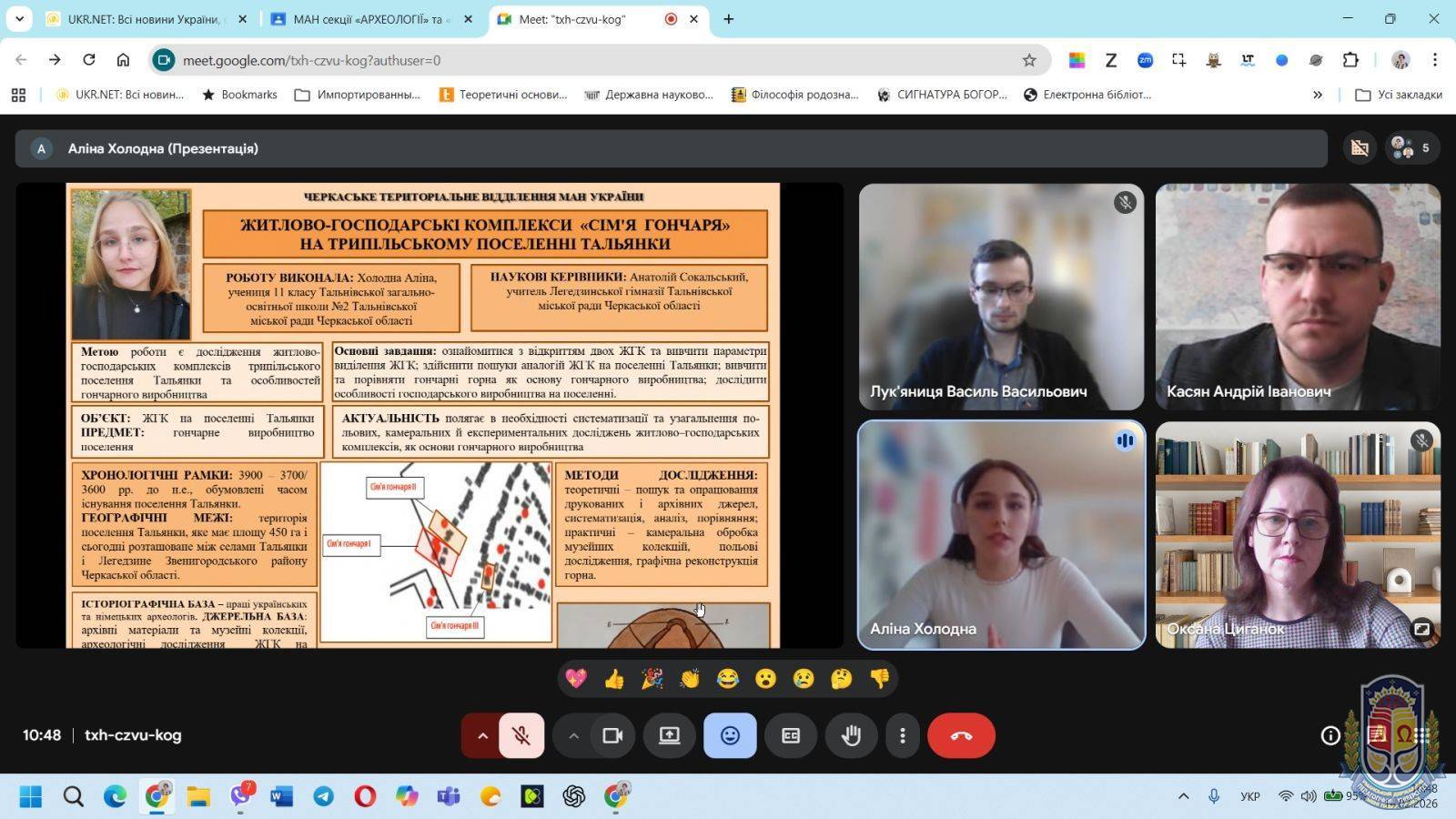This screenshot has height=819, width=1456.
Task: Expand audio settings arrow next to microphone
Action: 482,735
